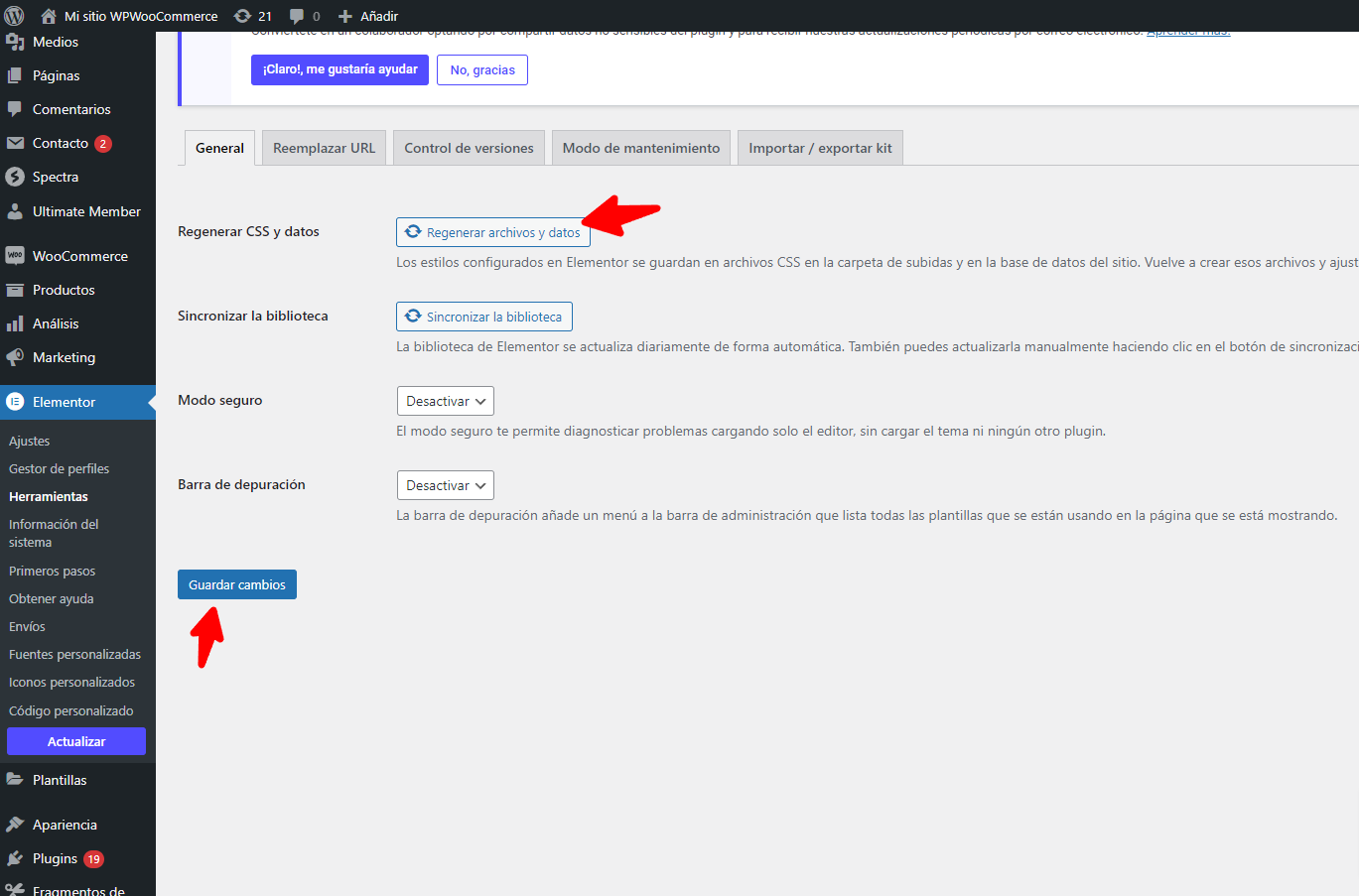The width and height of the screenshot is (1359, 896).
Task: Click the Análisis bar chart icon
Action: coord(15,323)
